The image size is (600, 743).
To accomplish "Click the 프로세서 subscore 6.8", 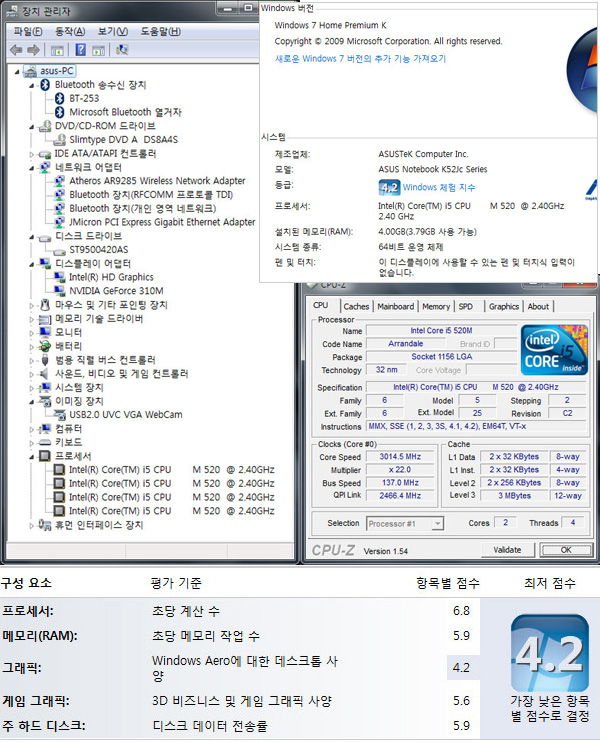I will pyautogui.click(x=461, y=611).
